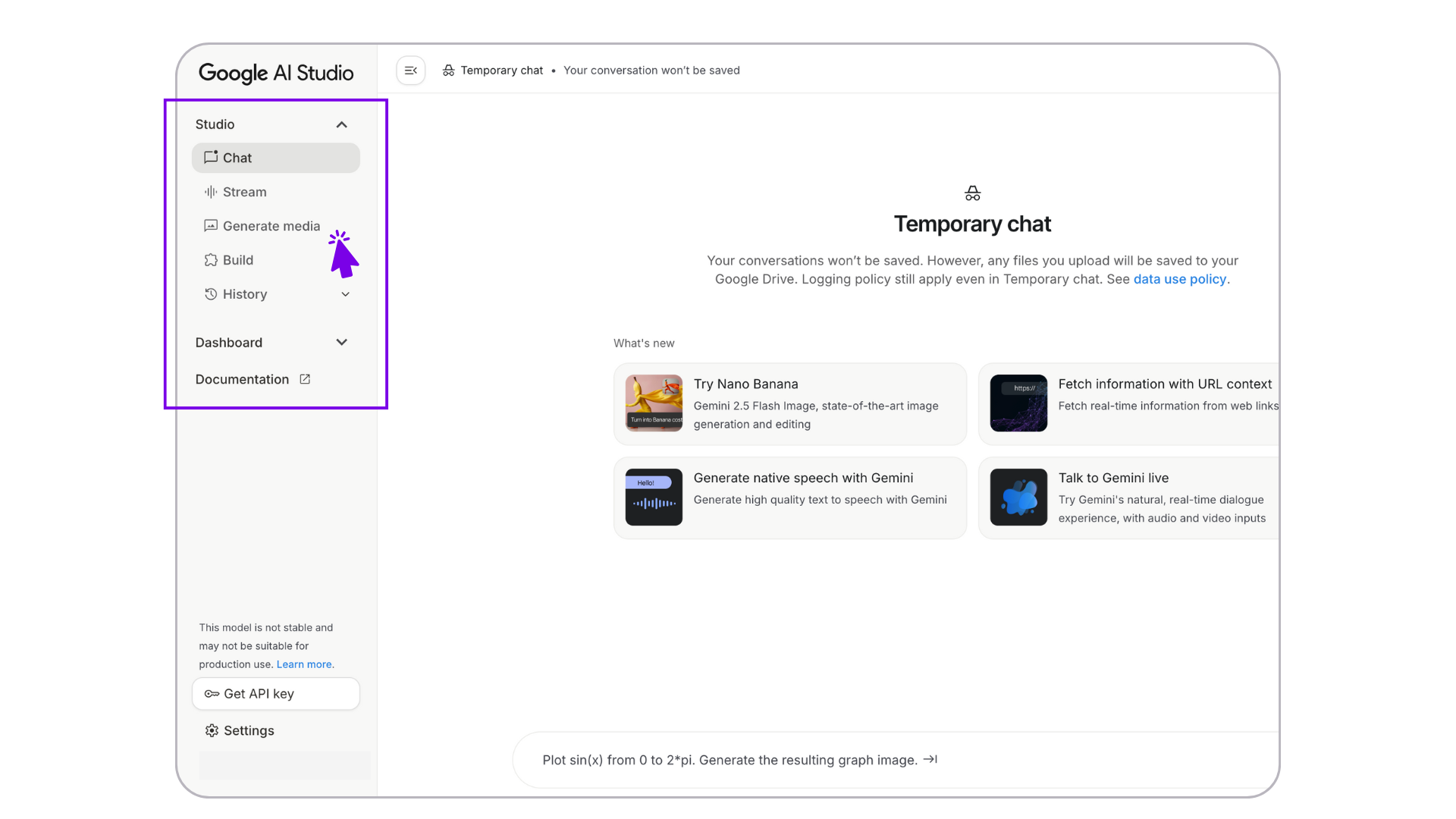
Task: Focus the prompt input with the sin(x) text
Action: tap(730, 760)
